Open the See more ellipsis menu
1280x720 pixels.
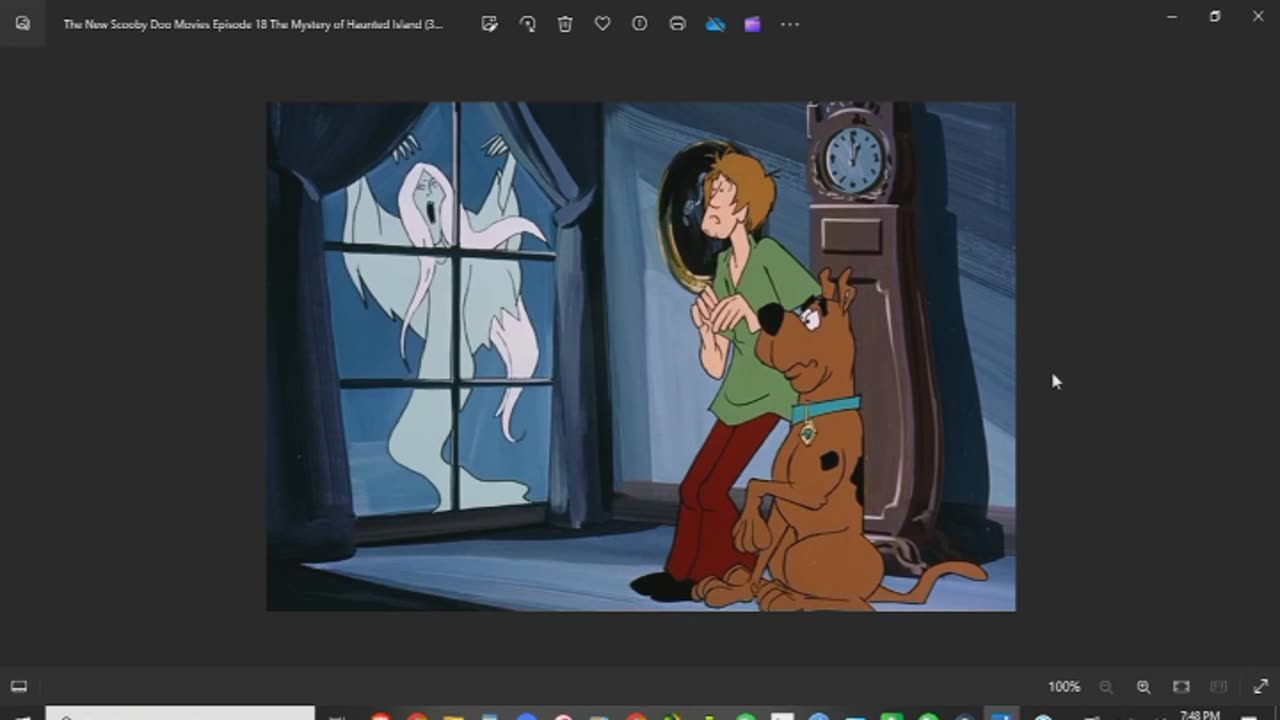pos(790,24)
